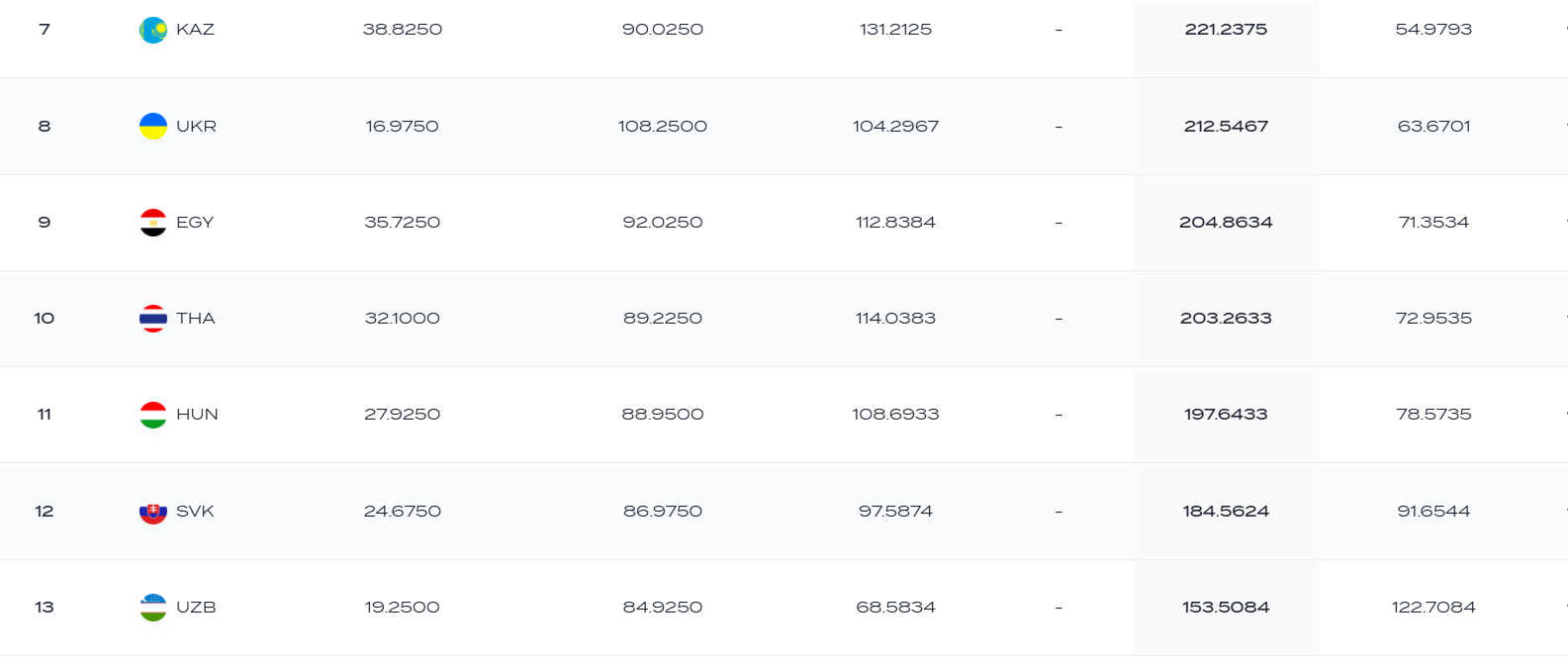Click UKR total score 212.5467

point(1226,126)
